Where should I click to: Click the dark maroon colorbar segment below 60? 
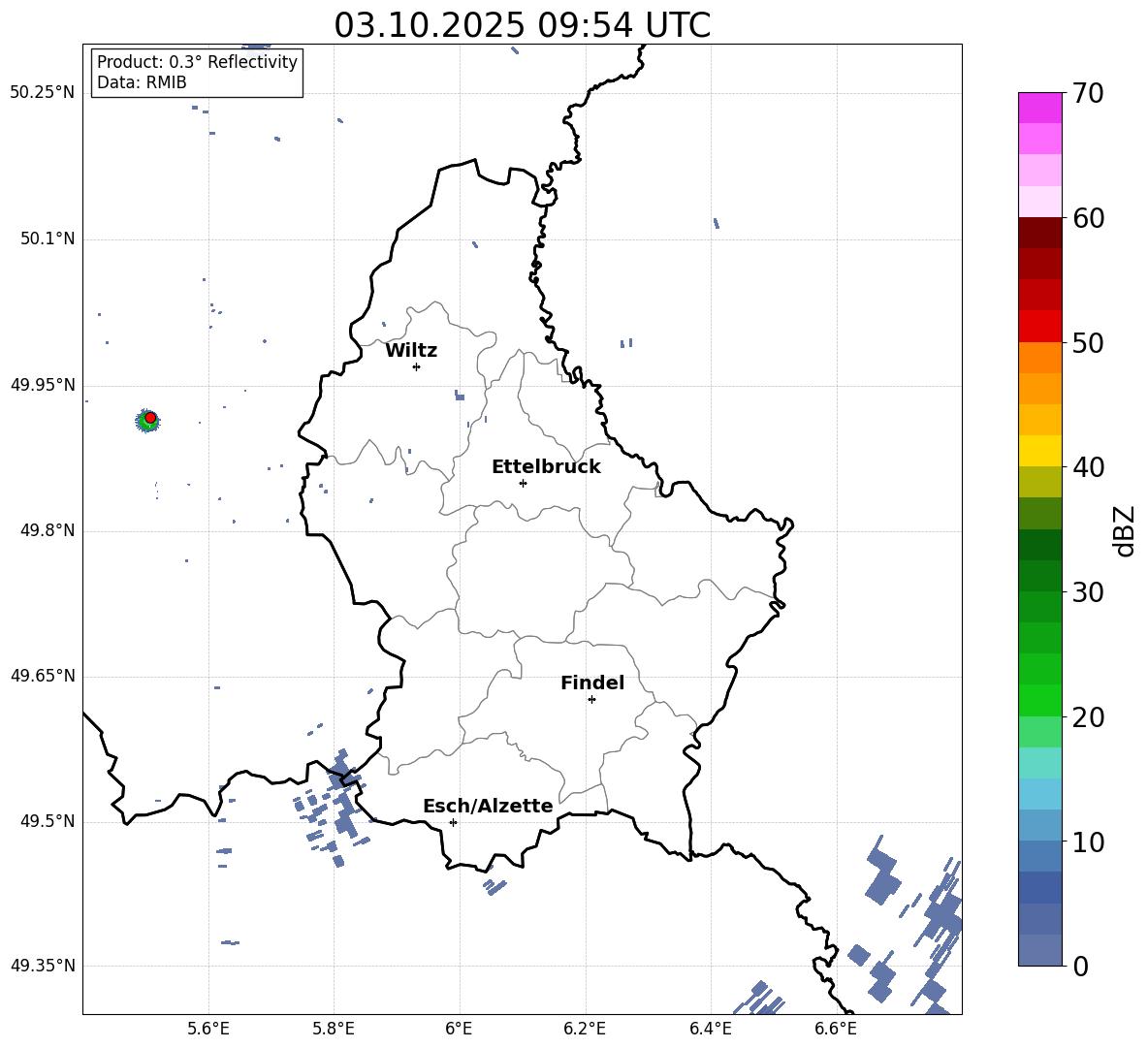coord(1040,233)
